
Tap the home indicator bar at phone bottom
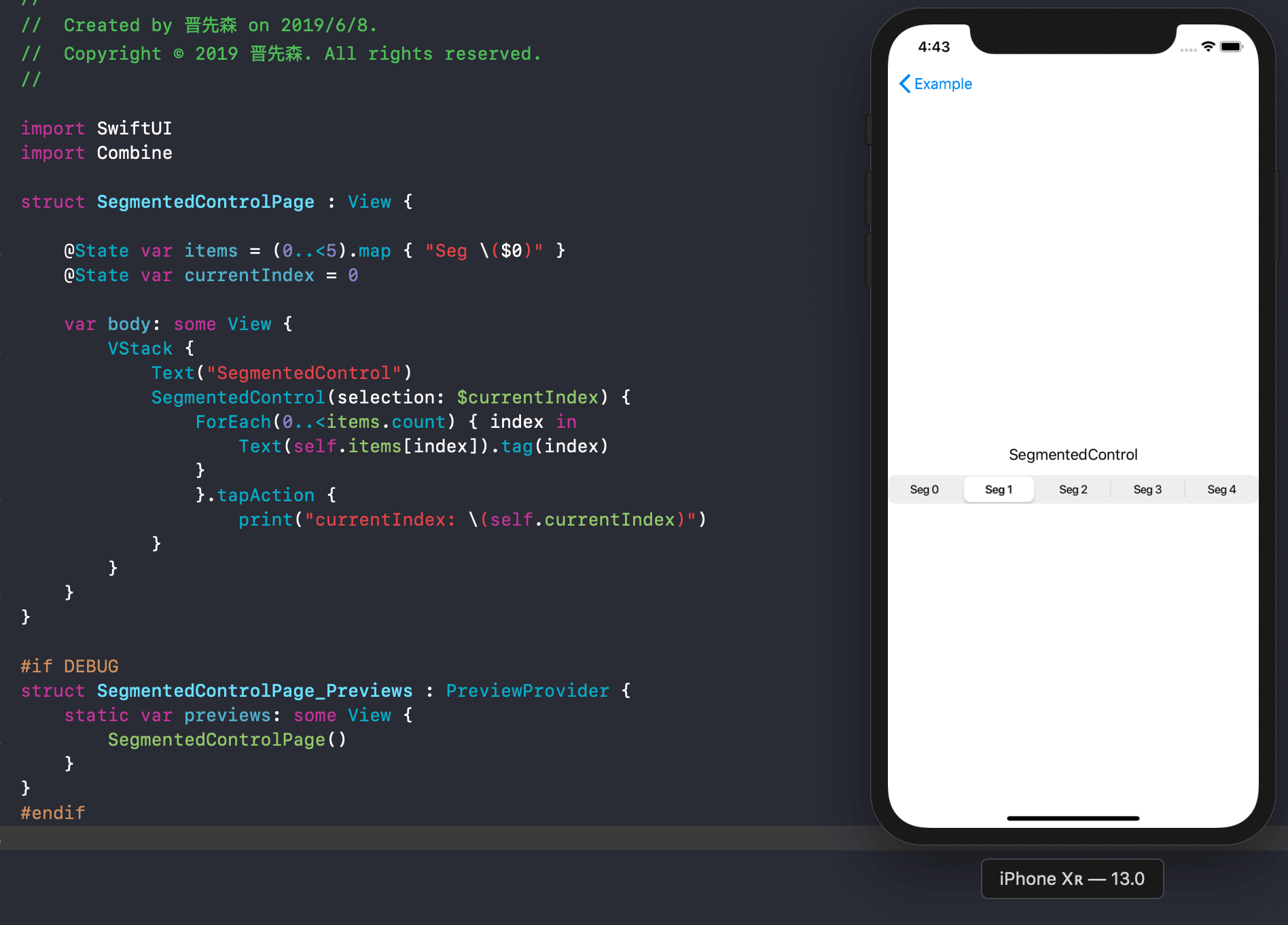[x=1072, y=818]
